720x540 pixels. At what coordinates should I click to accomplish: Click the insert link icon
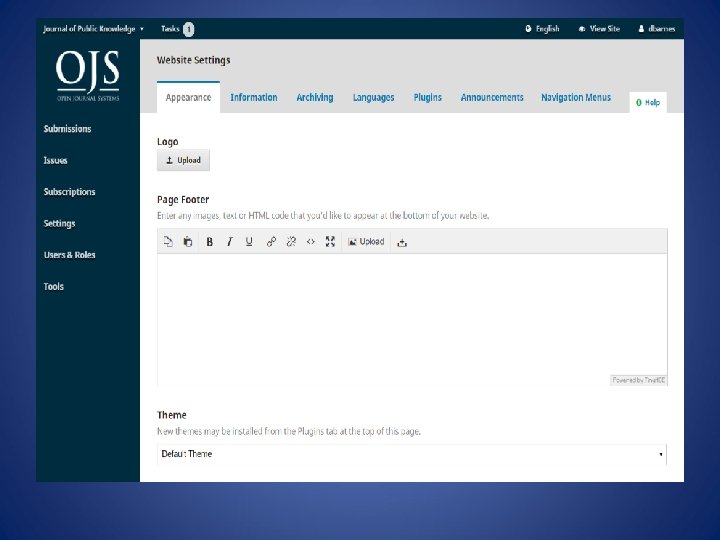pos(271,242)
